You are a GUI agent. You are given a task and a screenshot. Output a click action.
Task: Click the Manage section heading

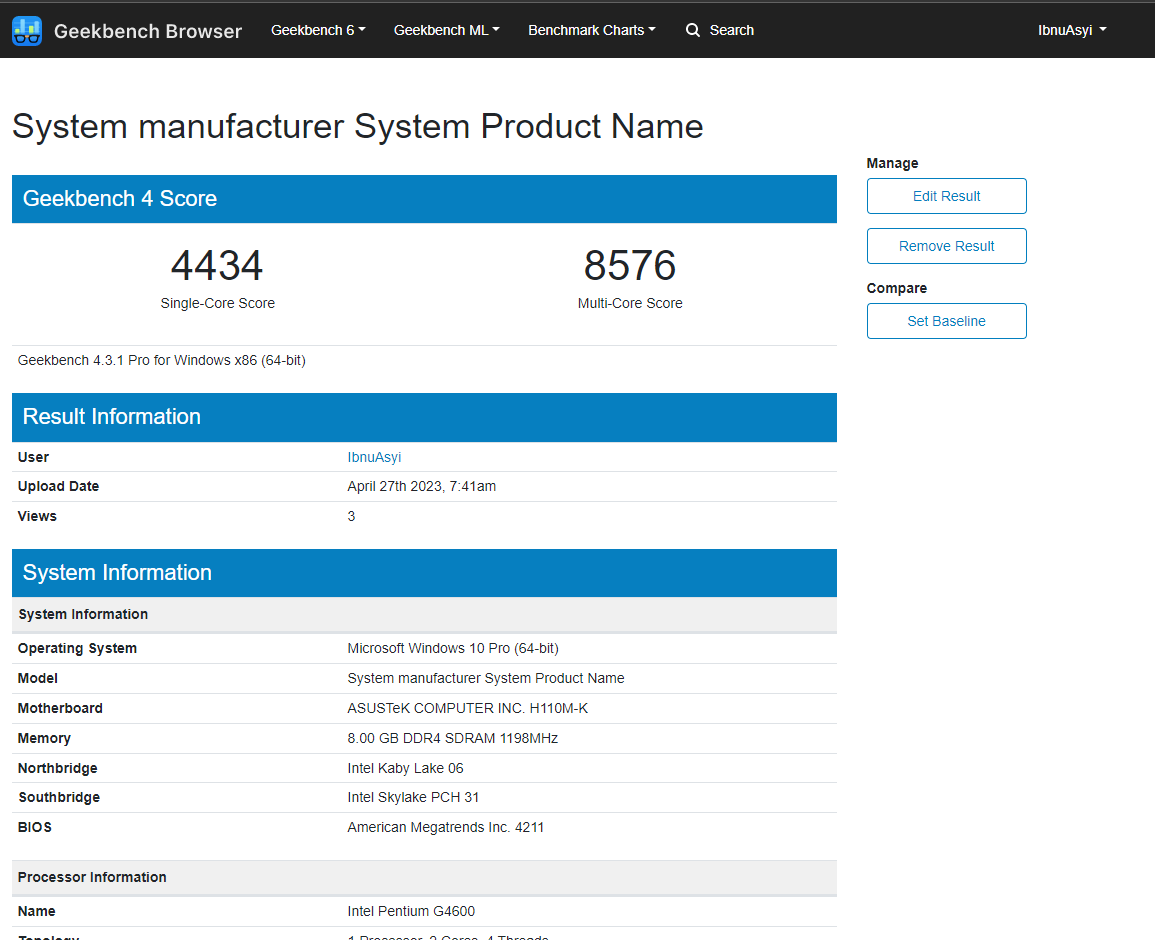[892, 164]
